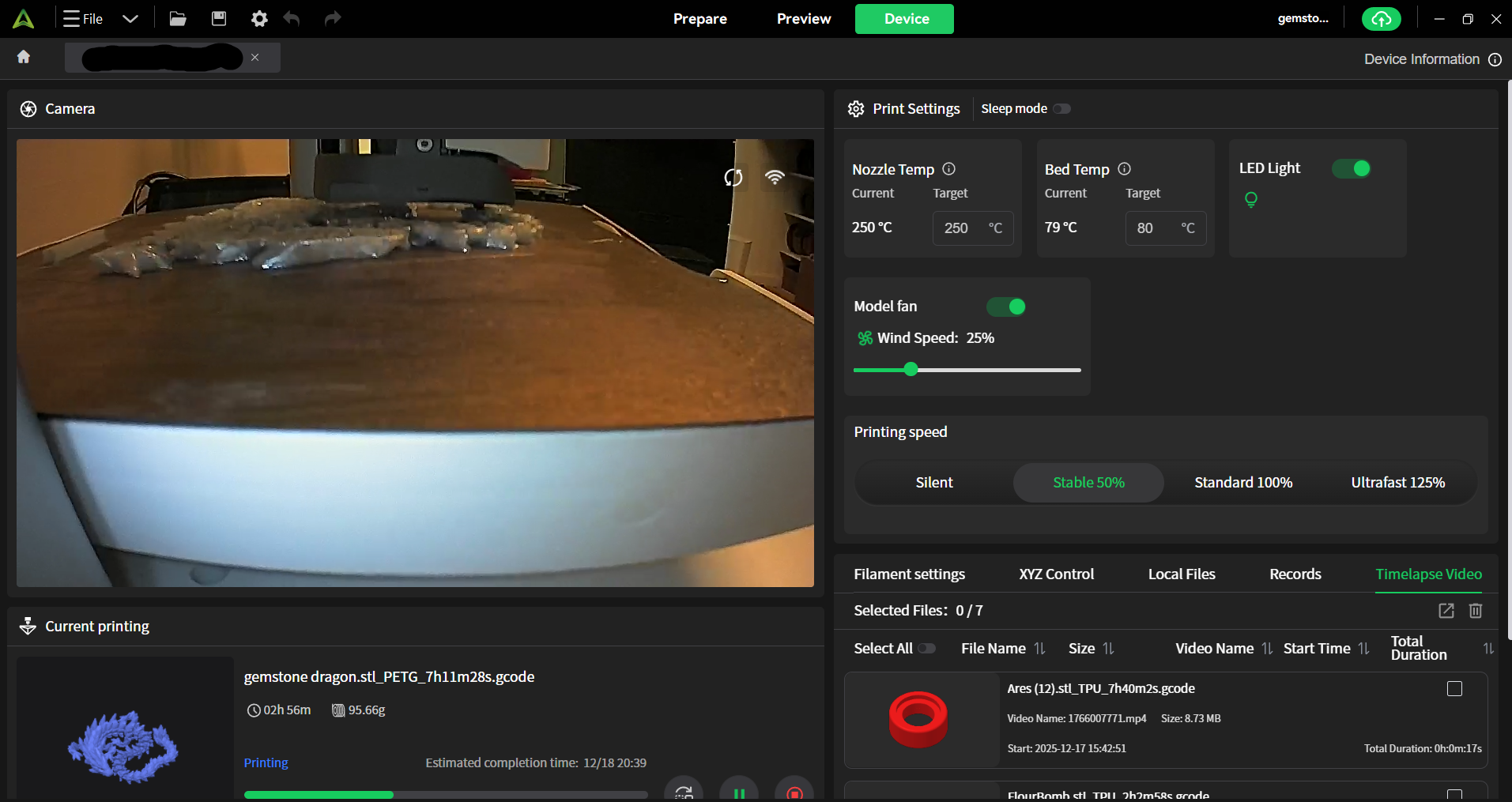Enable Sleep mode switch

[x=1061, y=109]
